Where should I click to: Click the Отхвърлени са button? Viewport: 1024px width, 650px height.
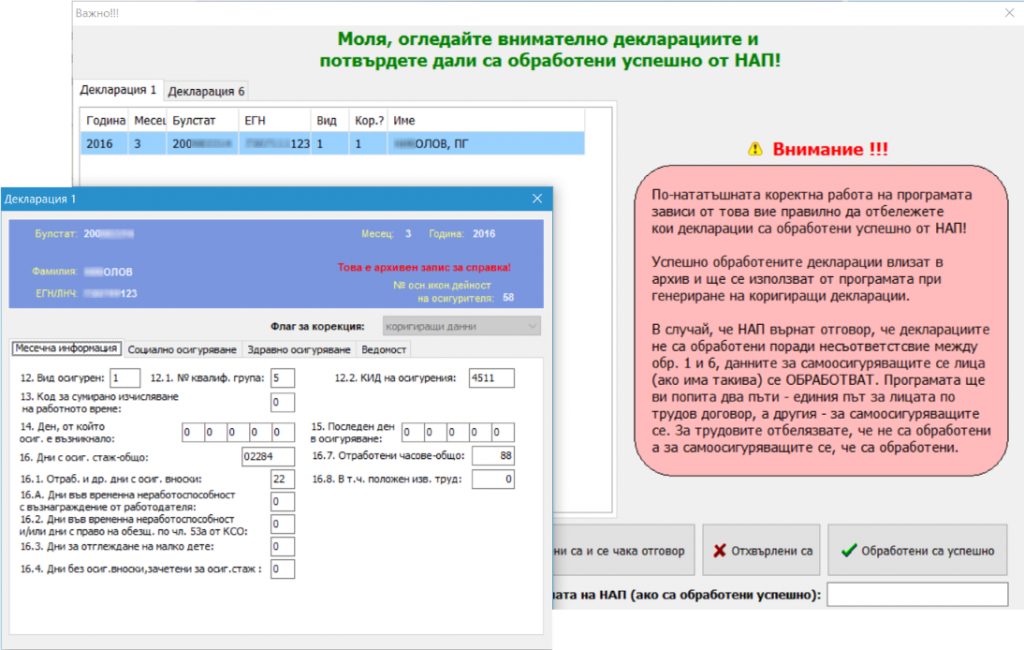761,551
